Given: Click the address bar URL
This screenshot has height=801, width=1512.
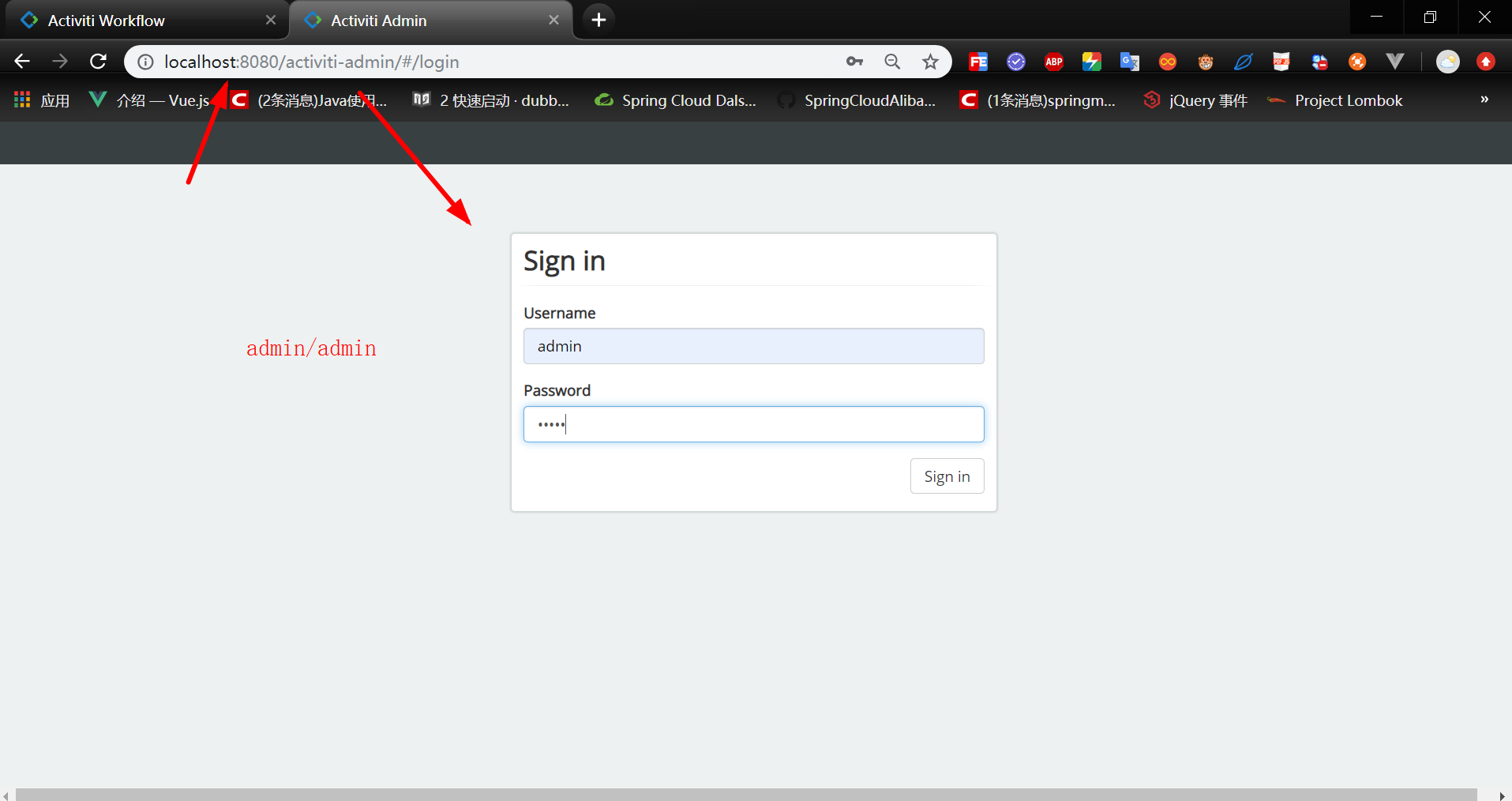Looking at the screenshot, I should pyautogui.click(x=312, y=62).
